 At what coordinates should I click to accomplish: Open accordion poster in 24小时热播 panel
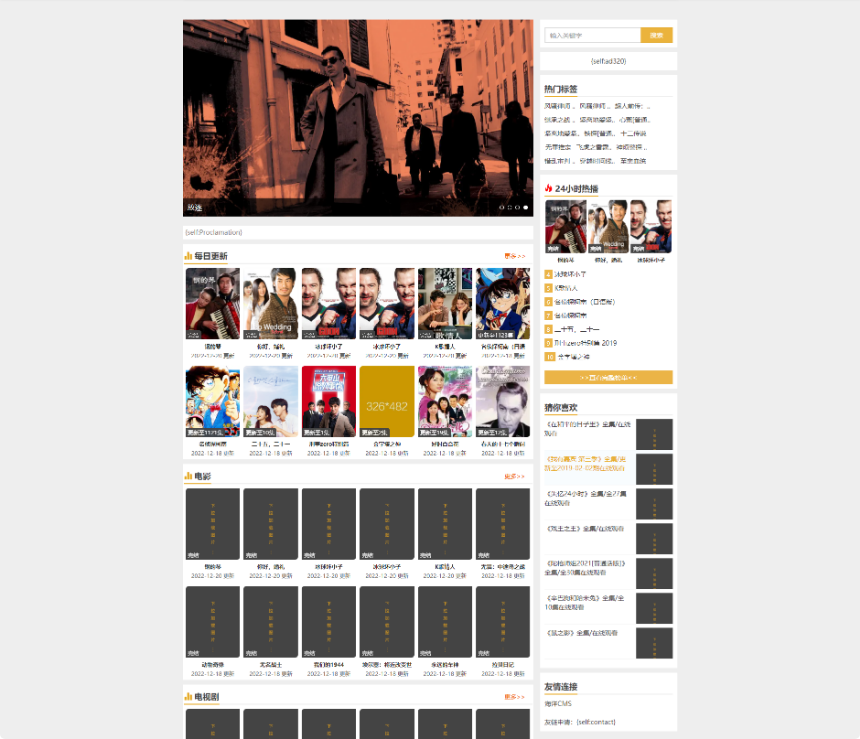[565, 227]
